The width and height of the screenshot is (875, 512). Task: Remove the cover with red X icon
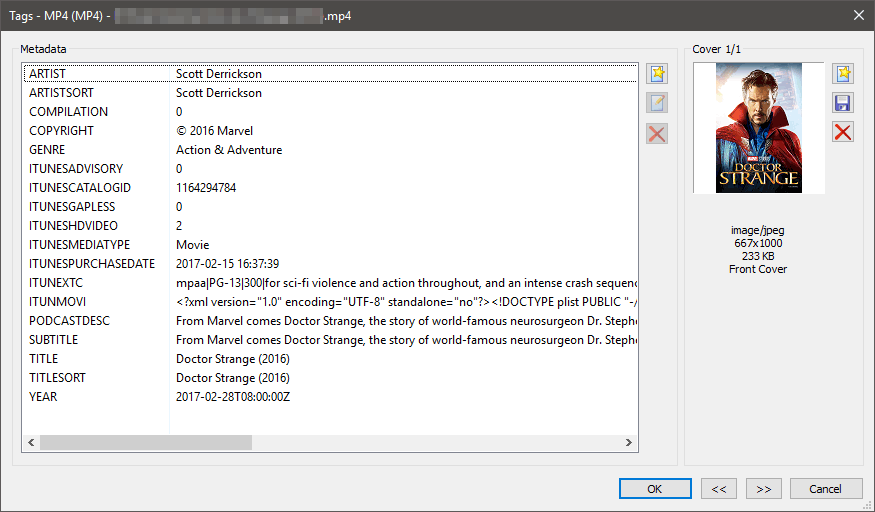pos(843,132)
